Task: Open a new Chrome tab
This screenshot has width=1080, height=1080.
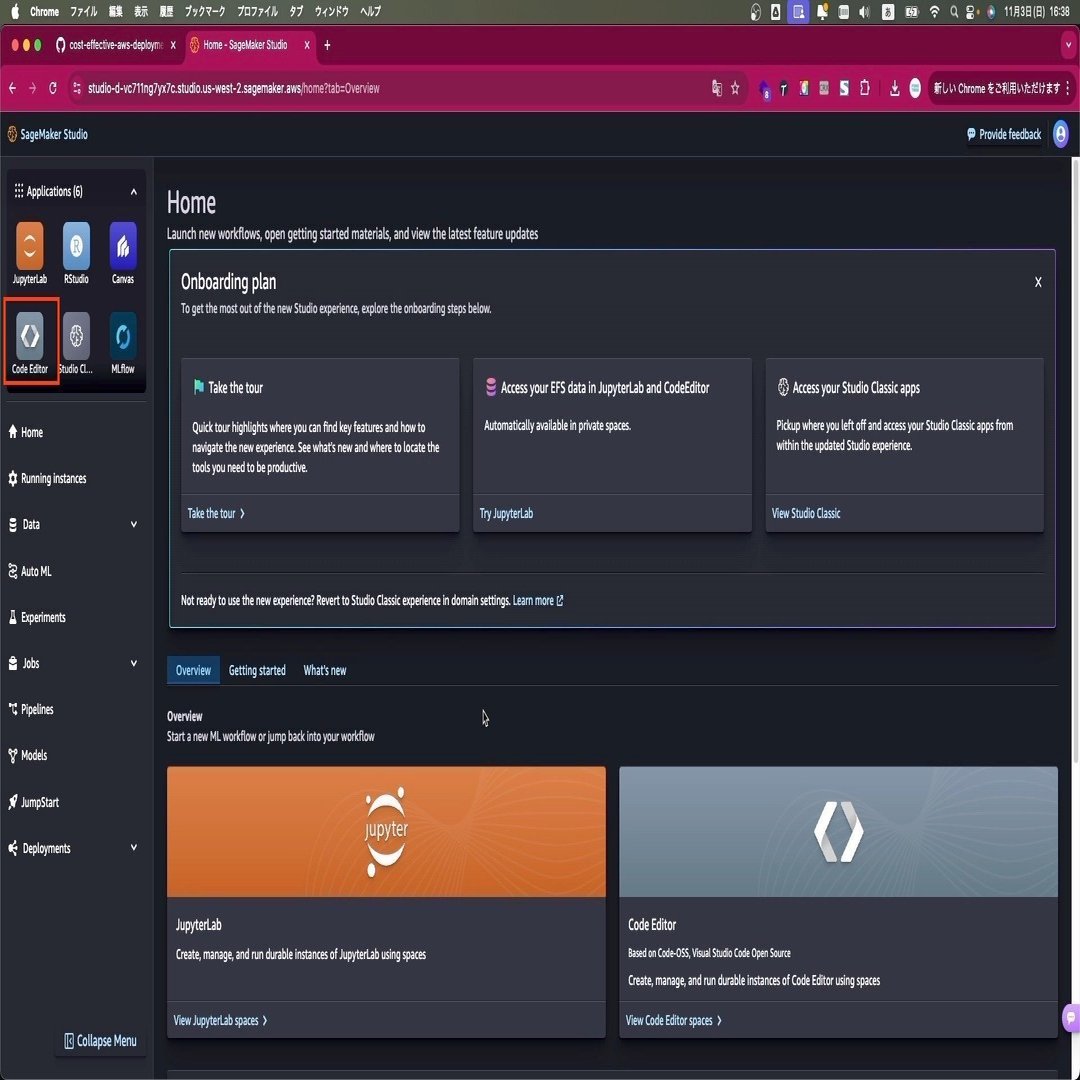Action: 327,45
